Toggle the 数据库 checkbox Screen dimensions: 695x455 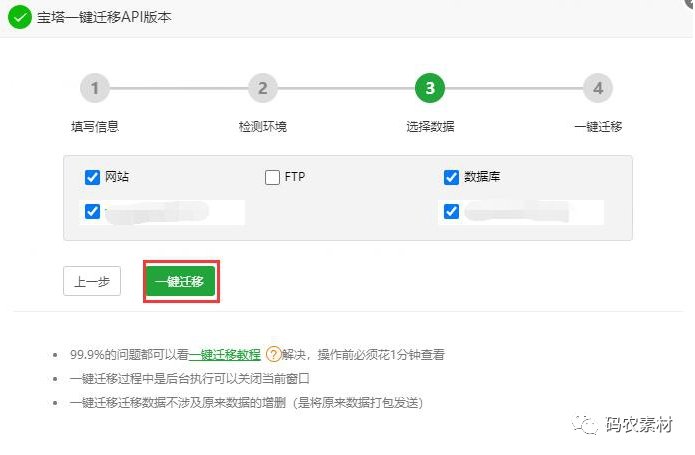451,177
